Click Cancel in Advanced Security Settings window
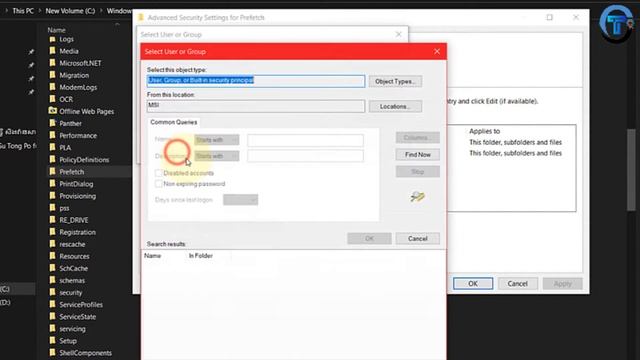640x360 pixels. 518,283
